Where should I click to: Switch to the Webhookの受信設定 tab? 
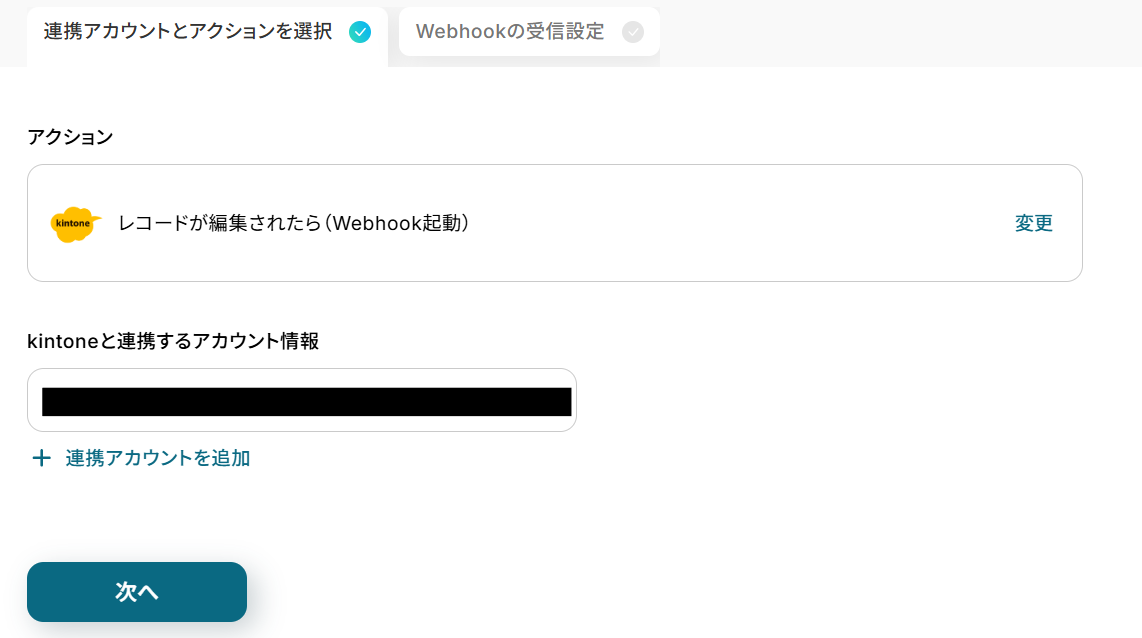(x=529, y=32)
